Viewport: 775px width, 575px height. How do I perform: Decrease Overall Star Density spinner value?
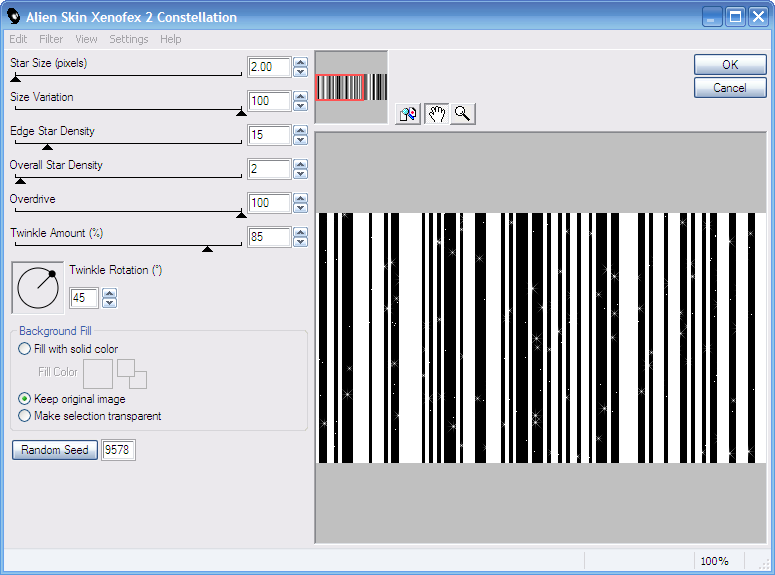click(x=301, y=174)
